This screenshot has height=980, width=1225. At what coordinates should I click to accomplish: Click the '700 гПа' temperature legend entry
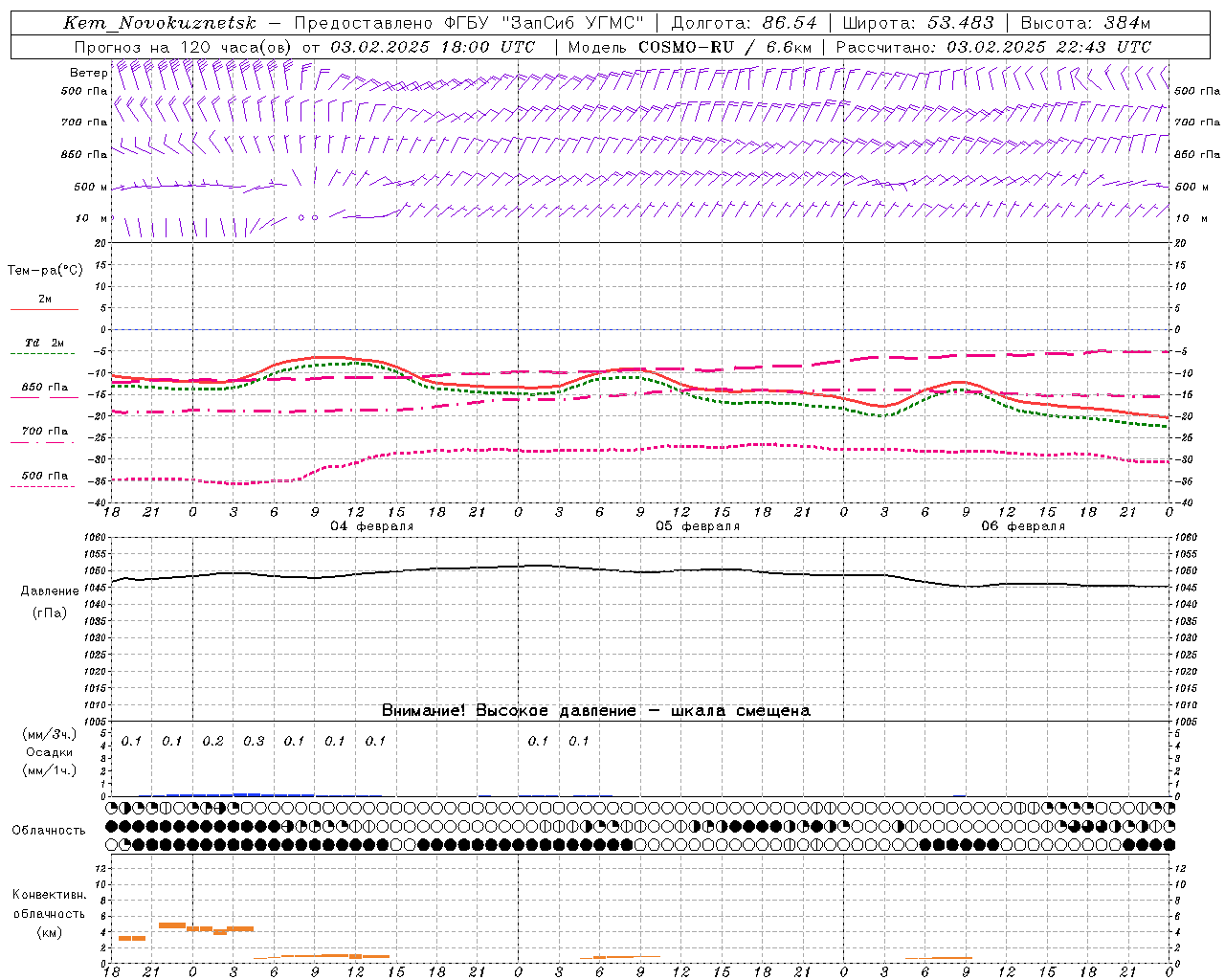44,435
